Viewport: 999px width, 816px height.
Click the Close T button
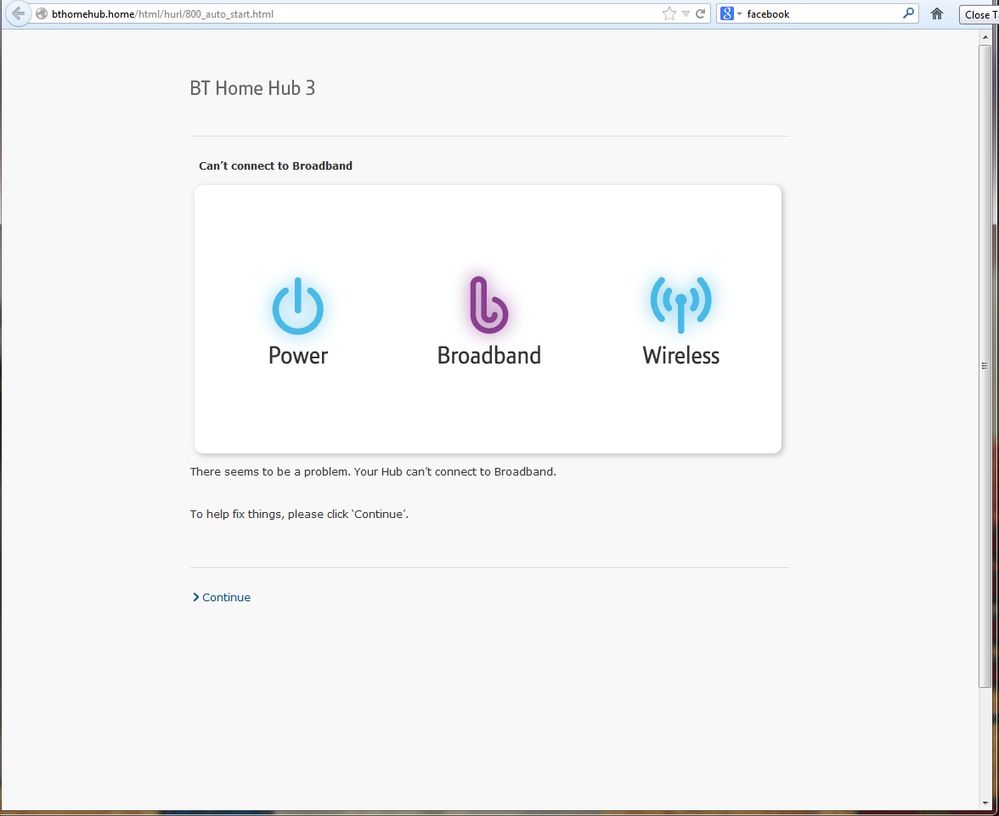980,14
